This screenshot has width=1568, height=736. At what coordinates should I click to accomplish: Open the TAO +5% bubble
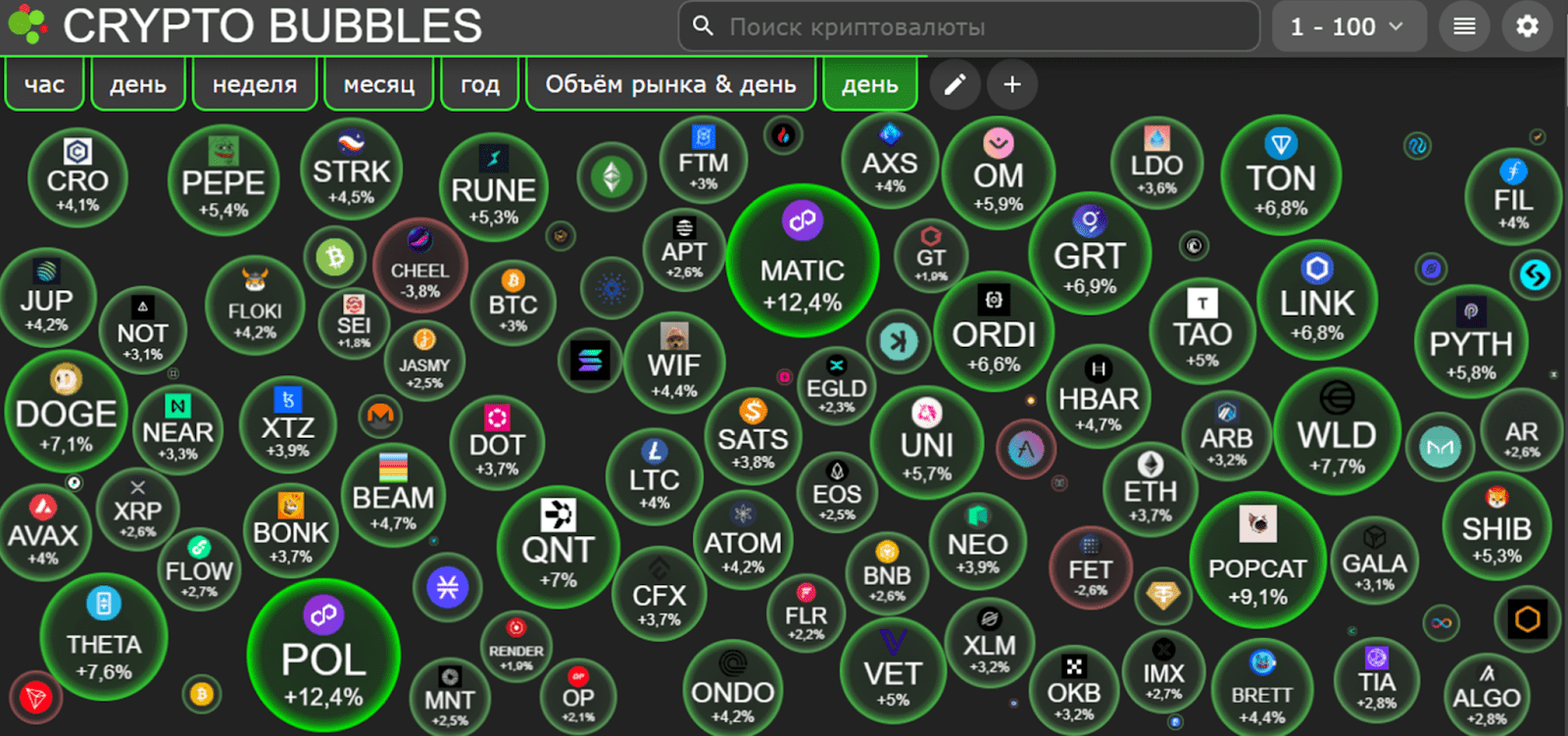coord(1202,329)
